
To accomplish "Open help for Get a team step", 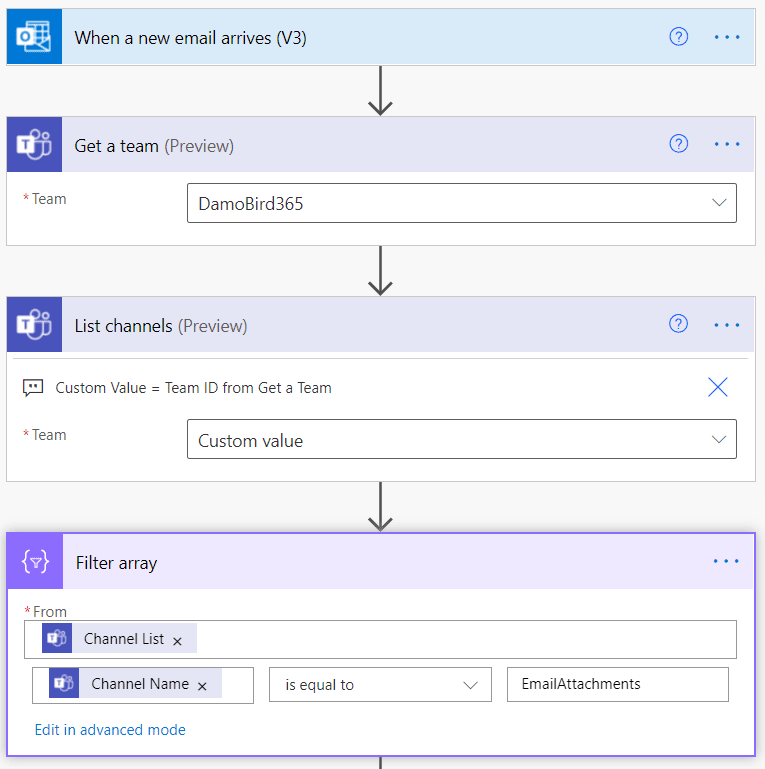I will tap(679, 144).
